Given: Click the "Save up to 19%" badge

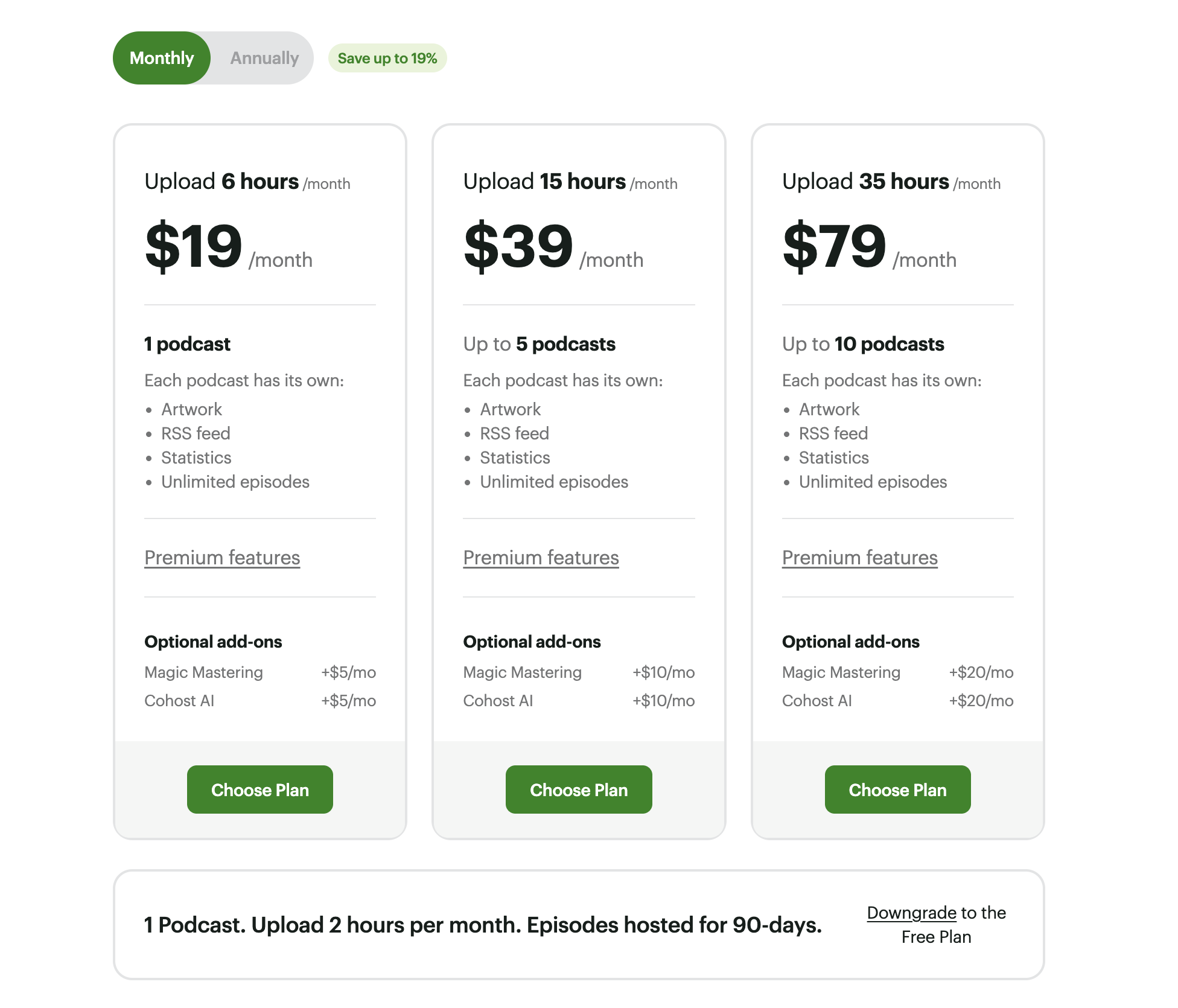Looking at the screenshot, I should pos(387,59).
